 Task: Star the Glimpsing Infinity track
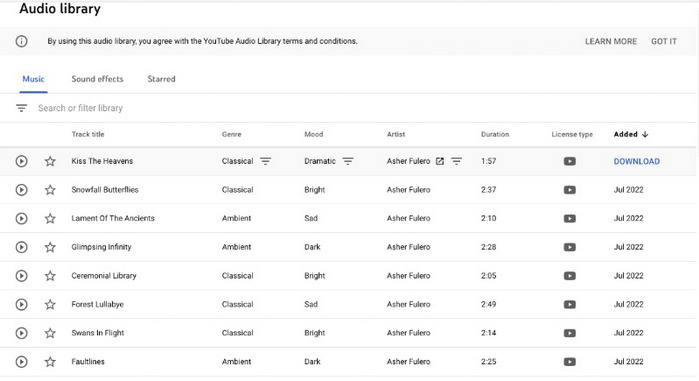(50, 247)
